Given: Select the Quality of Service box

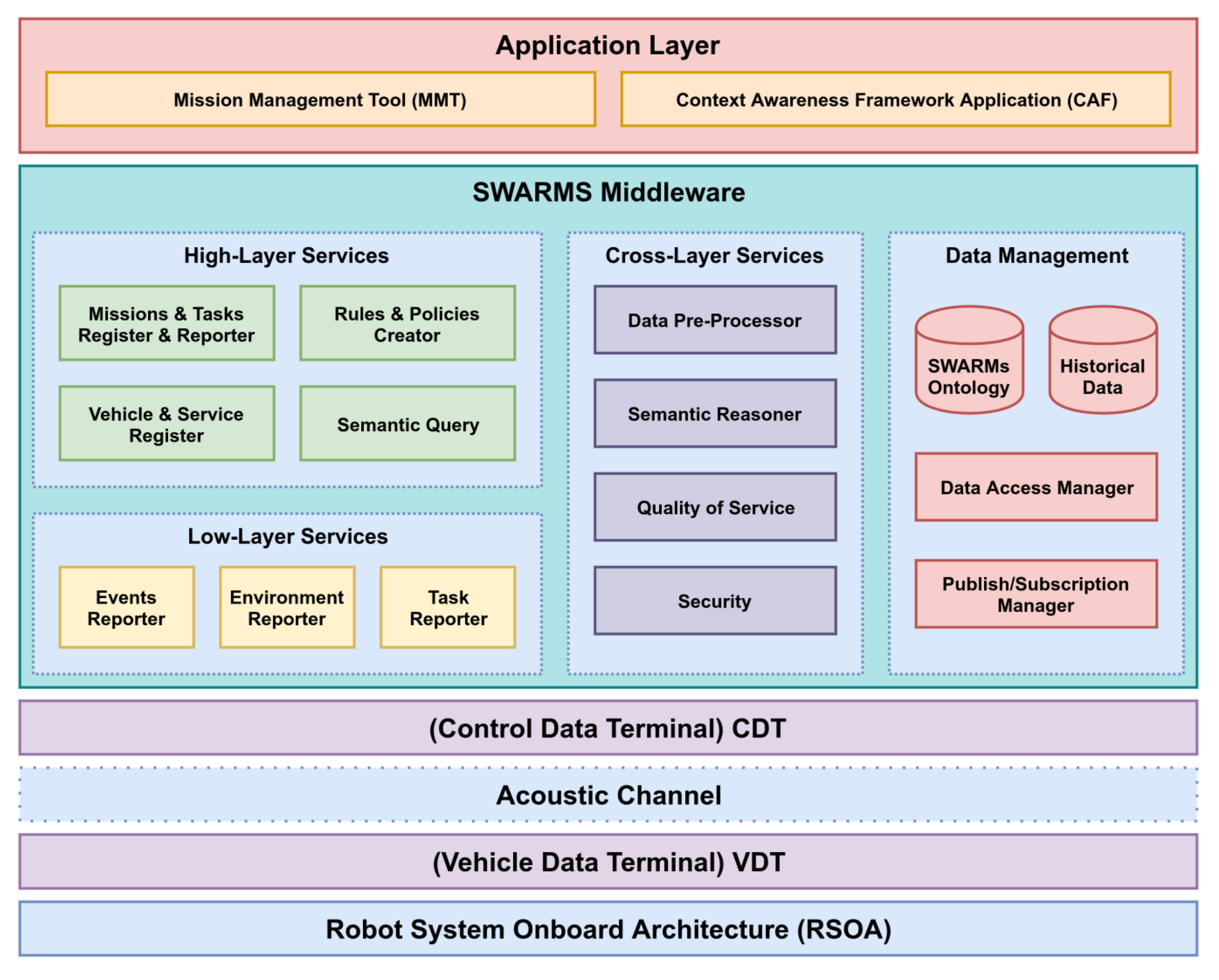Looking at the screenshot, I should coord(715,507).
